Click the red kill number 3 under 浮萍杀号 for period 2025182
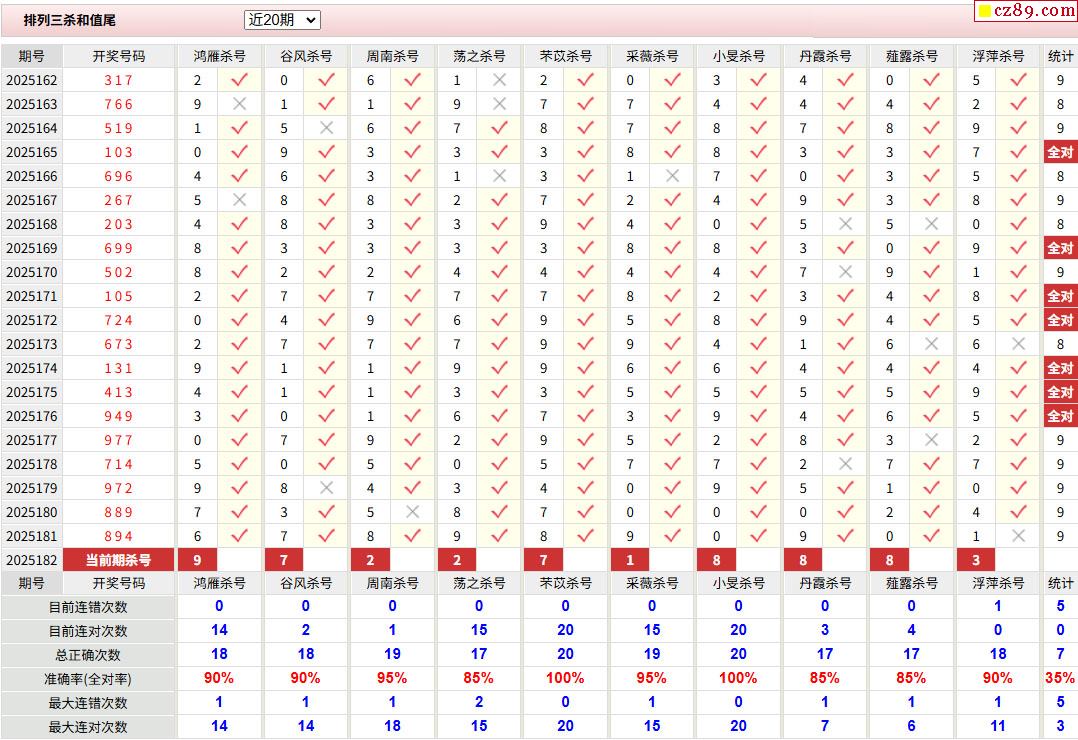Image resolution: width=1078 pixels, height=740 pixels. pyautogui.click(x=976, y=560)
